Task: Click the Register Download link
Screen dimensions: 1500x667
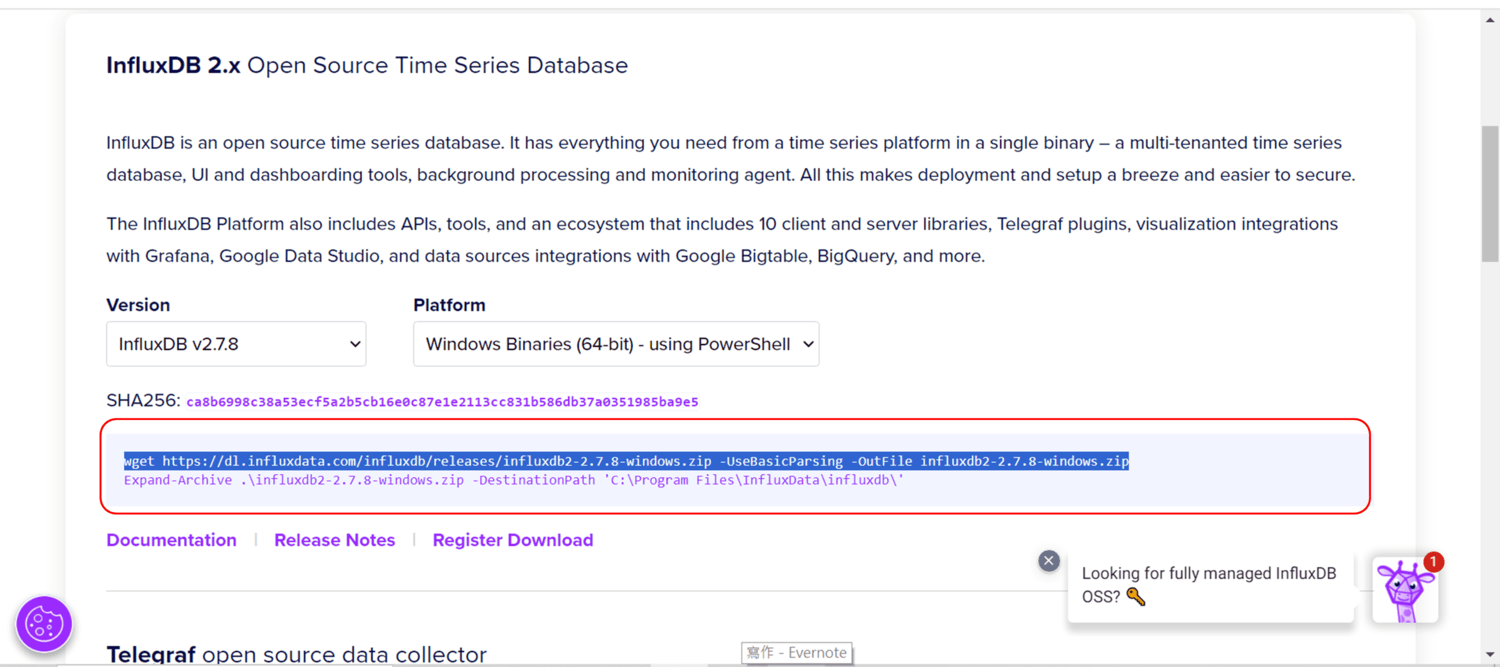Action: pyautogui.click(x=513, y=540)
